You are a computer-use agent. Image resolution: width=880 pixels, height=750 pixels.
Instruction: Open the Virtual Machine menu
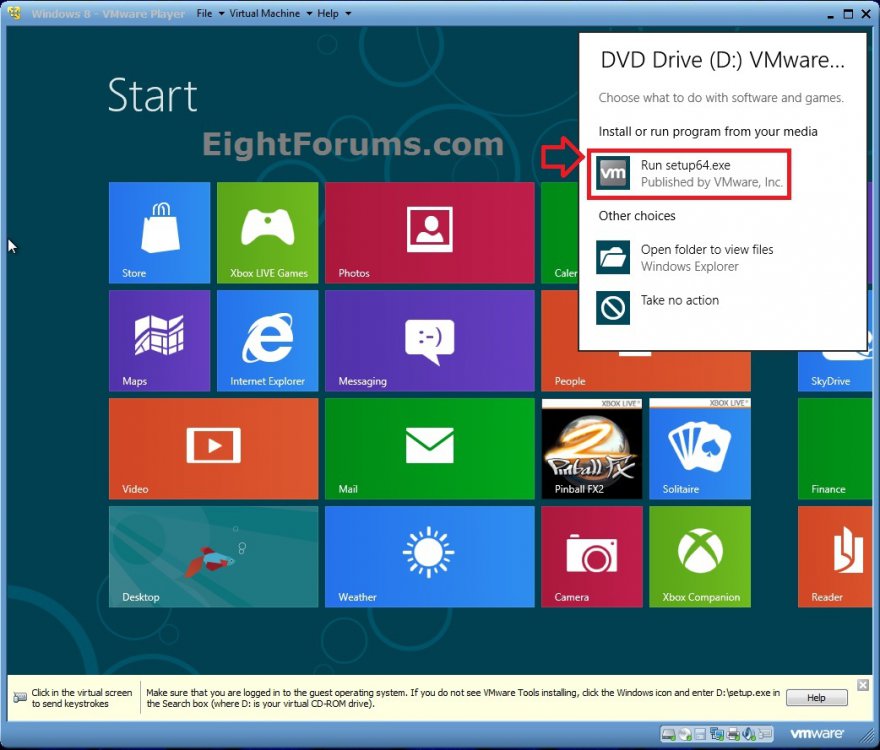pyautogui.click(x=270, y=13)
